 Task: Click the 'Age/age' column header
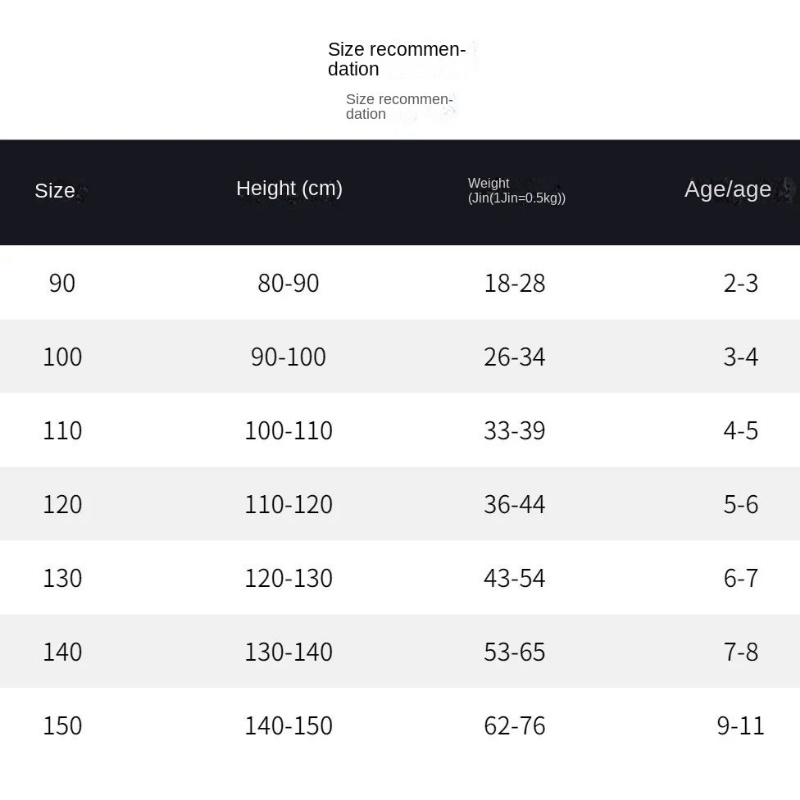click(728, 190)
